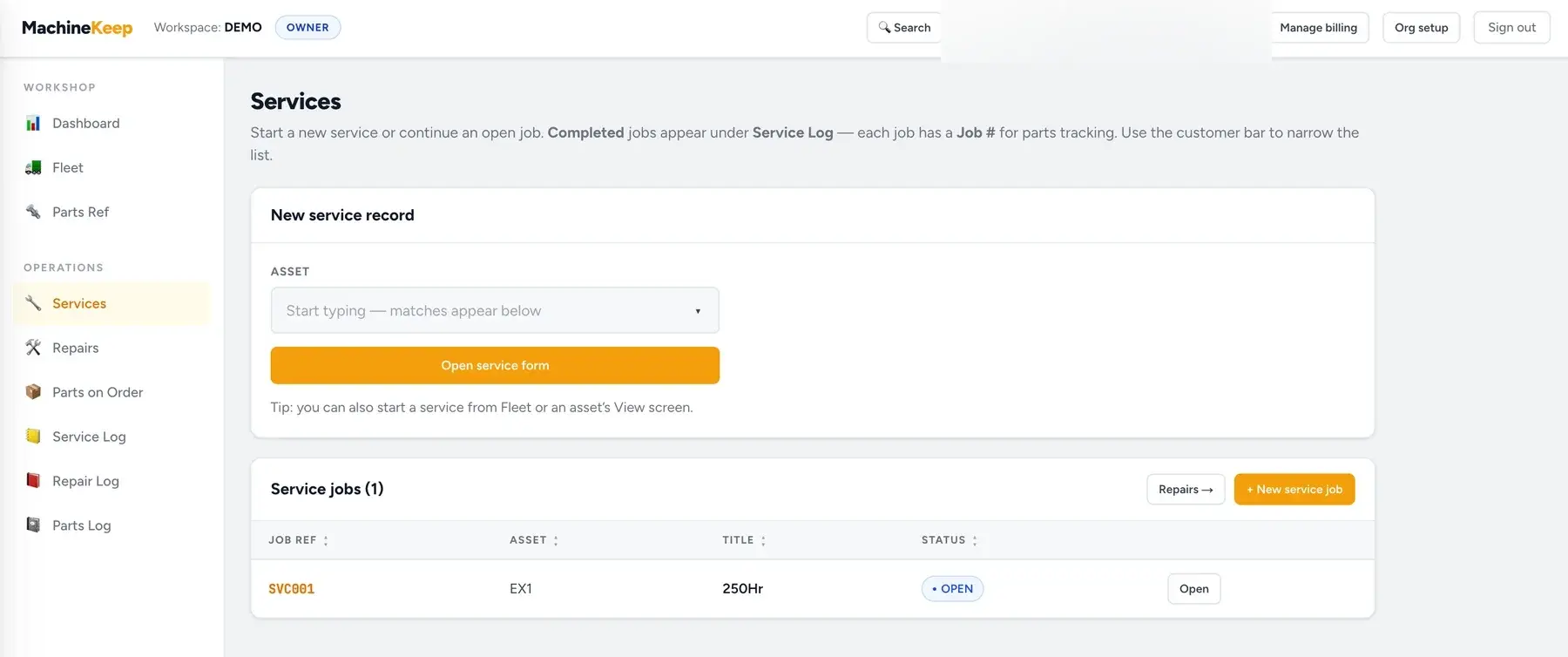Screen dimensions: 1568x657
Task: Click the Fleet truck icon
Action: (x=33, y=167)
